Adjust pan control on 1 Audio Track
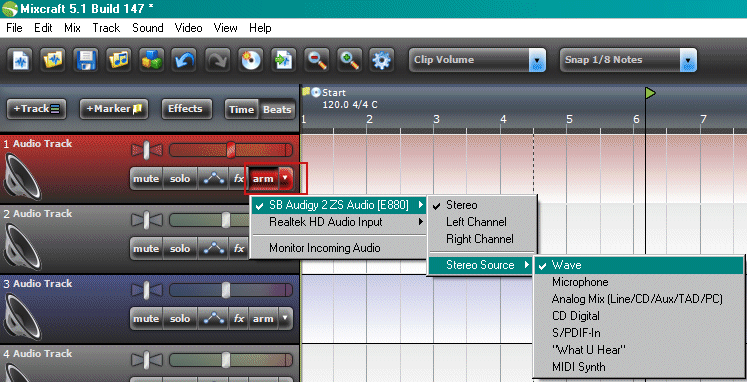 (x=147, y=151)
